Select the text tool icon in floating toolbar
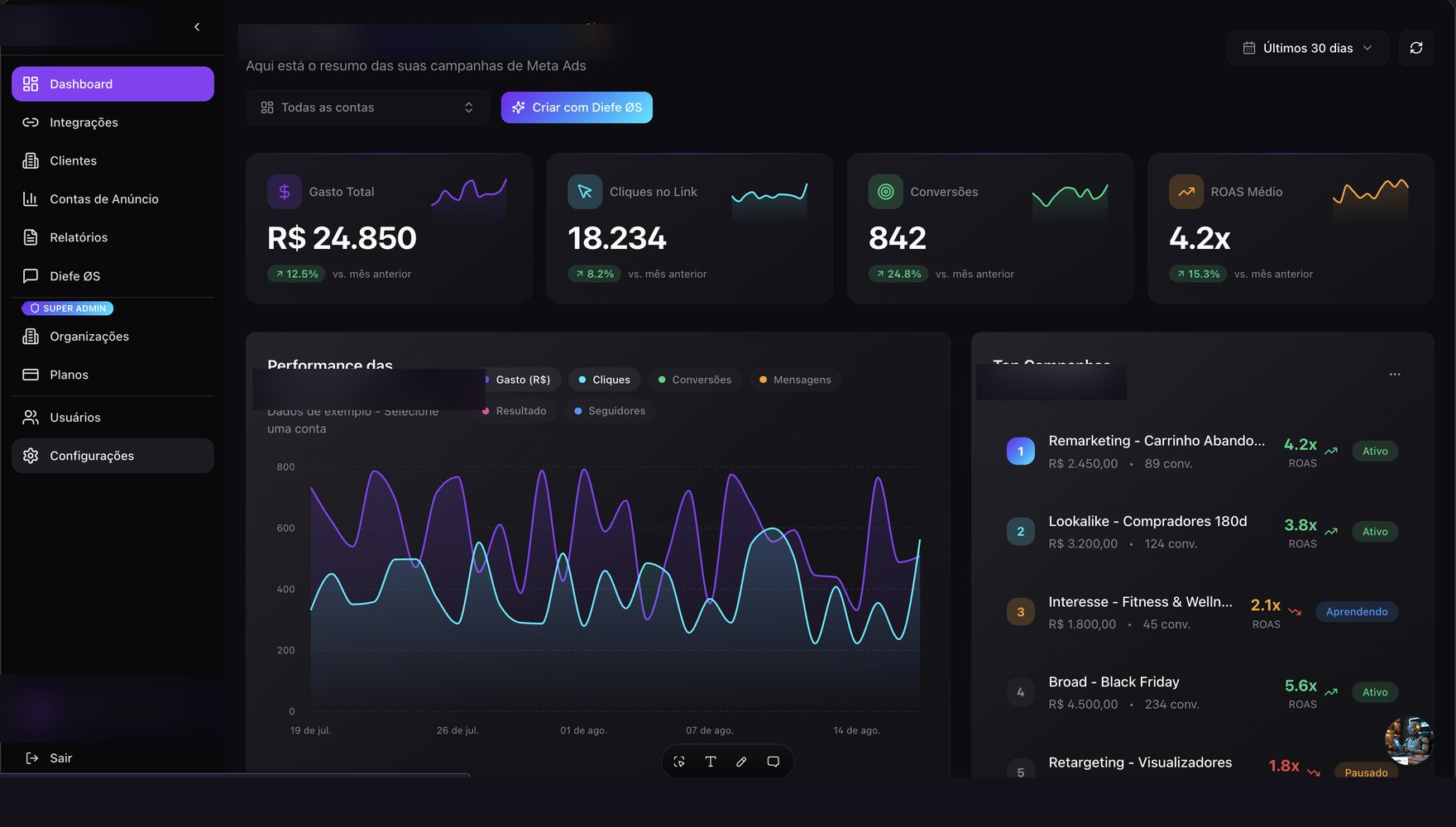1456x827 pixels. [x=710, y=762]
